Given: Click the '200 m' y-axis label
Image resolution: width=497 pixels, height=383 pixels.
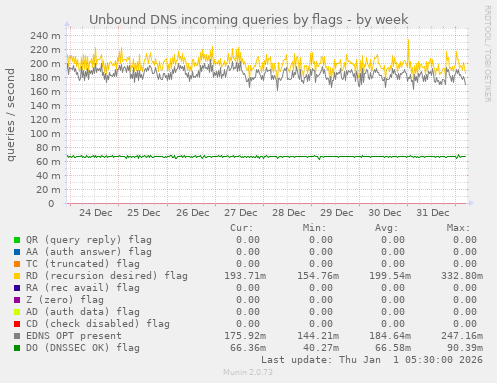Looking at the screenshot, I should pos(45,64).
